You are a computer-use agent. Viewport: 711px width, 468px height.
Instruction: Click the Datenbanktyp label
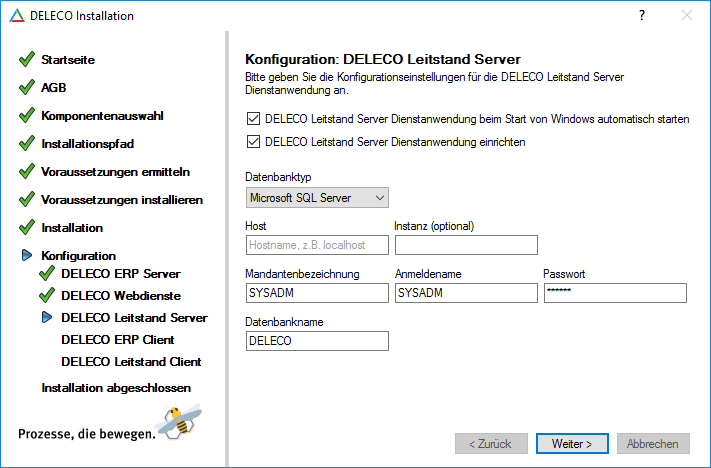[278, 177]
